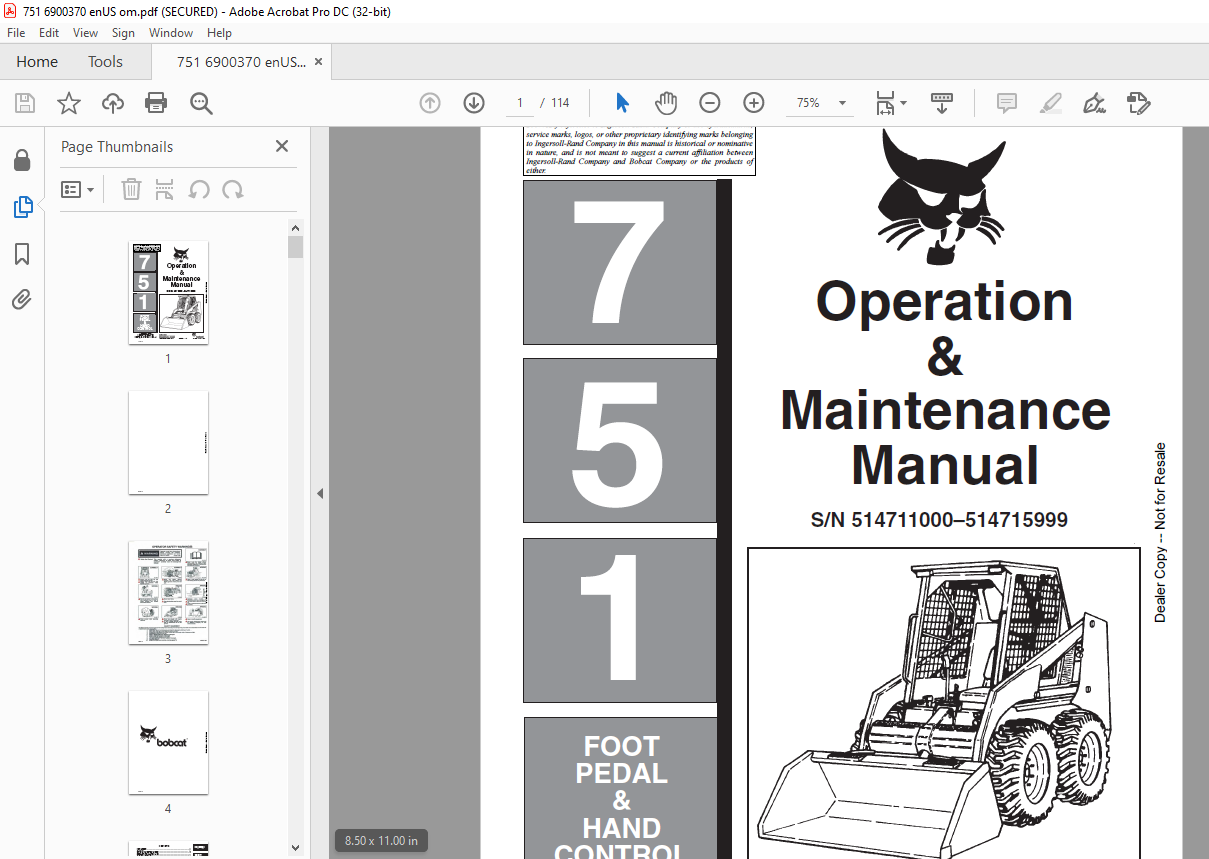The height and width of the screenshot is (859, 1209).
Task: Bookmark the file with the star icon
Action: [x=68, y=103]
